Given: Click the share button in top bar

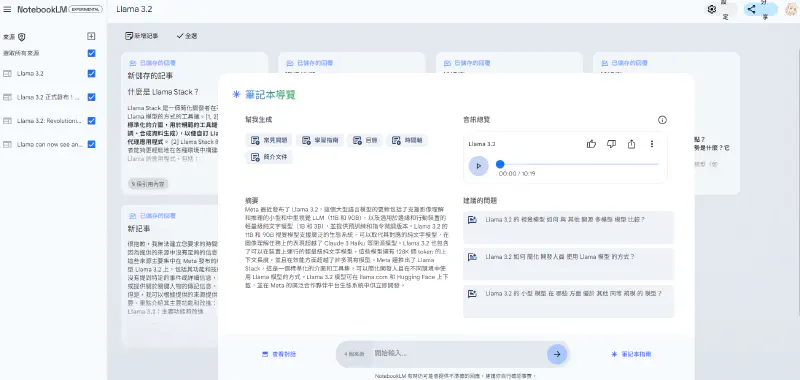Looking at the screenshot, I should click(x=760, y=9).
